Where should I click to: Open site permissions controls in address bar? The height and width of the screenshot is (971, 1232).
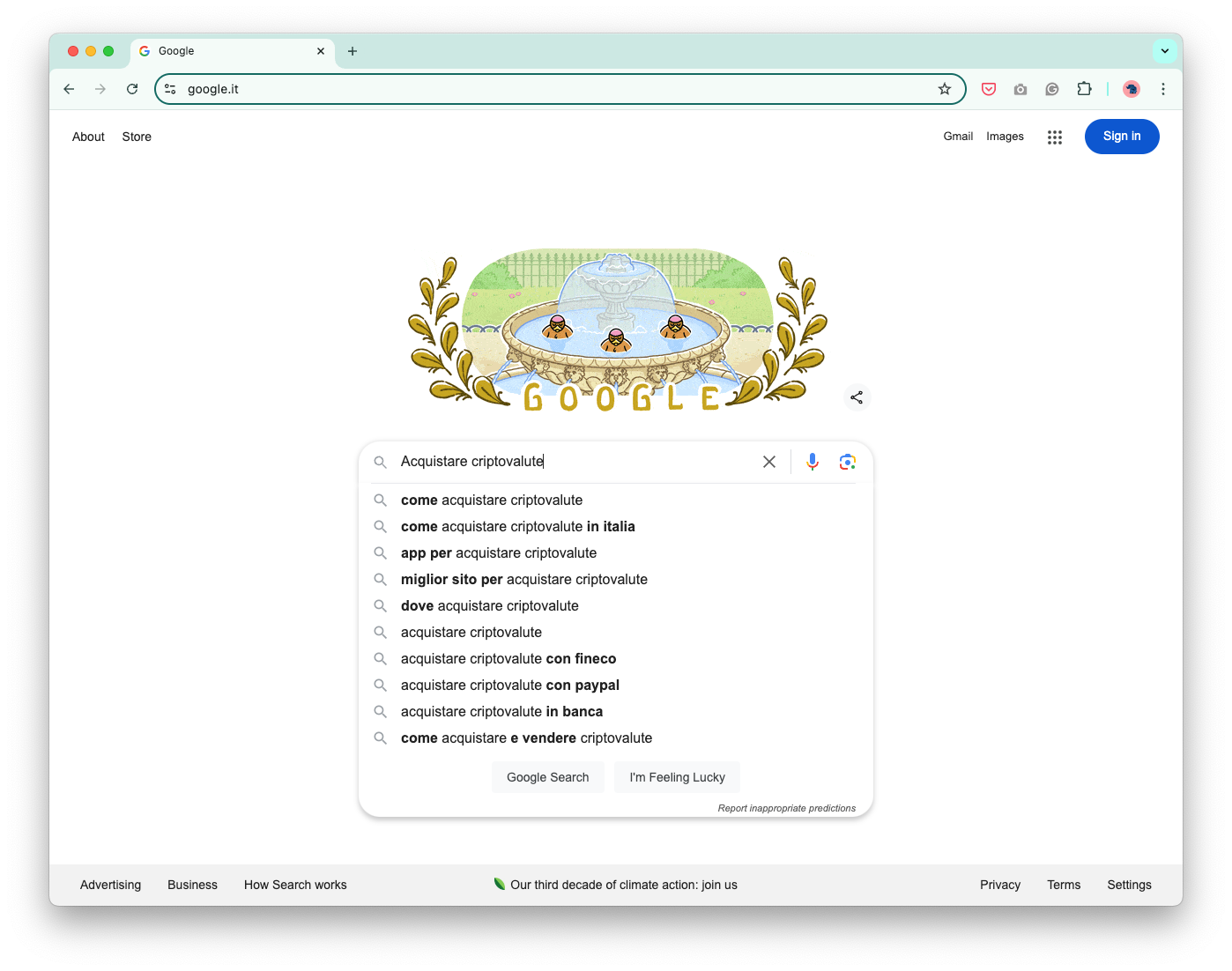[168, 89]
